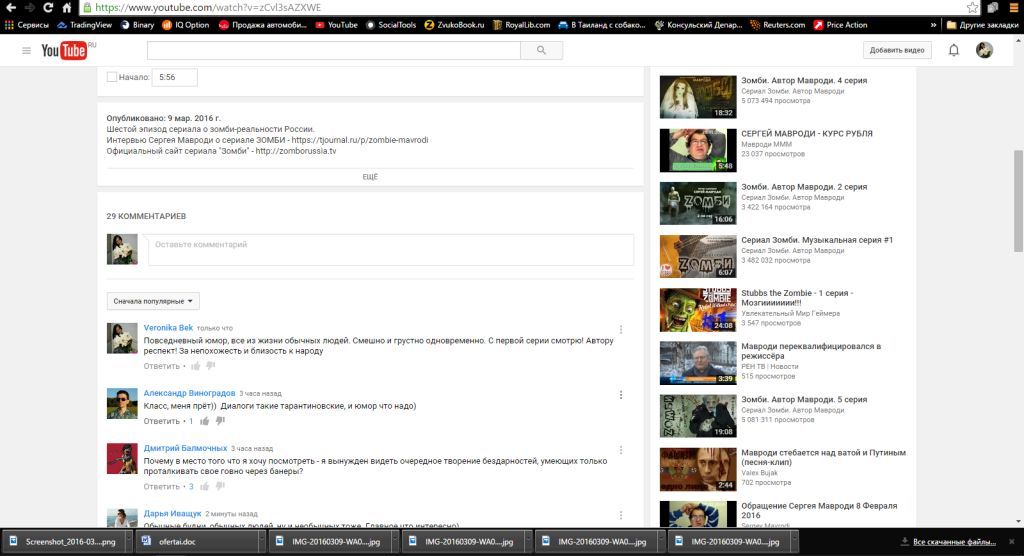
Task: Open Зомби 4 серия video thumbnail
Action: (x=697, y=97)
